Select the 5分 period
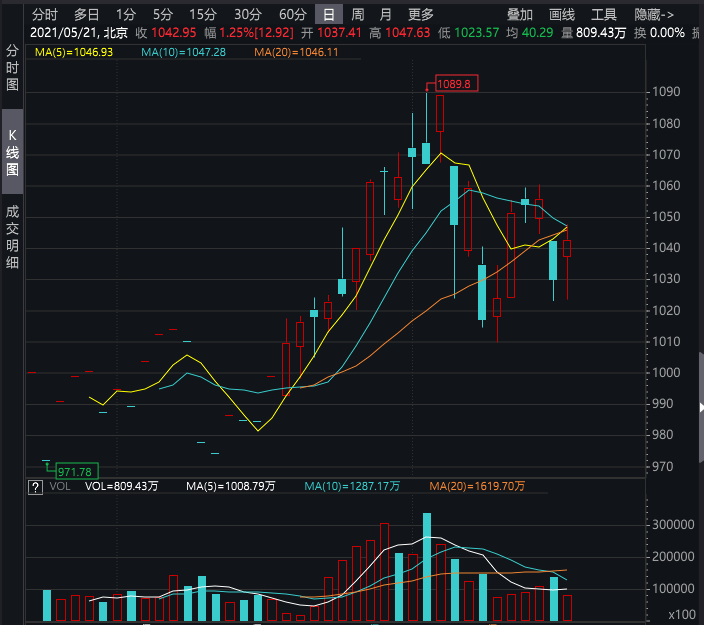This screenshot has width=704, height=625. 163,15
